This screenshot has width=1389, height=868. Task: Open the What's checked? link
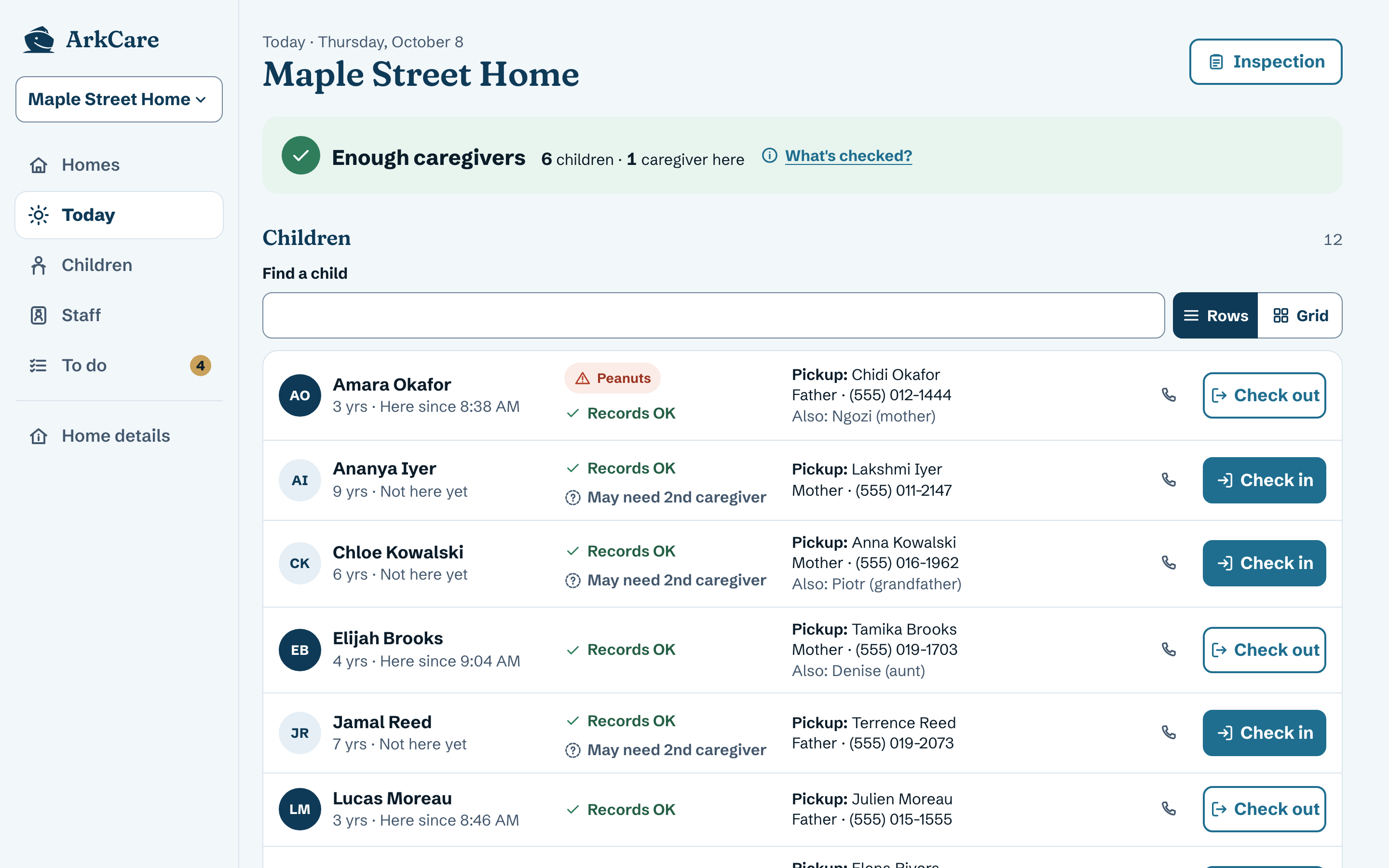pos(848,156)
